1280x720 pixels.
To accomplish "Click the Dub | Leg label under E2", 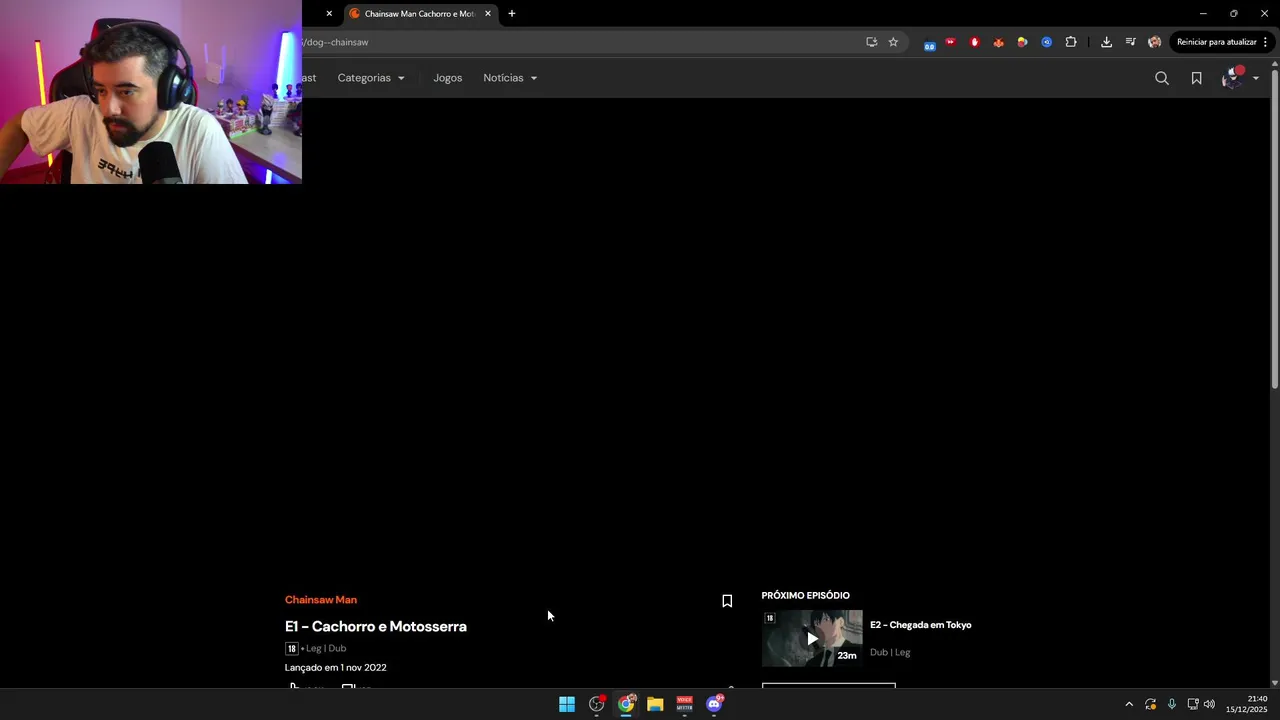I will click(x=890, y=652).
